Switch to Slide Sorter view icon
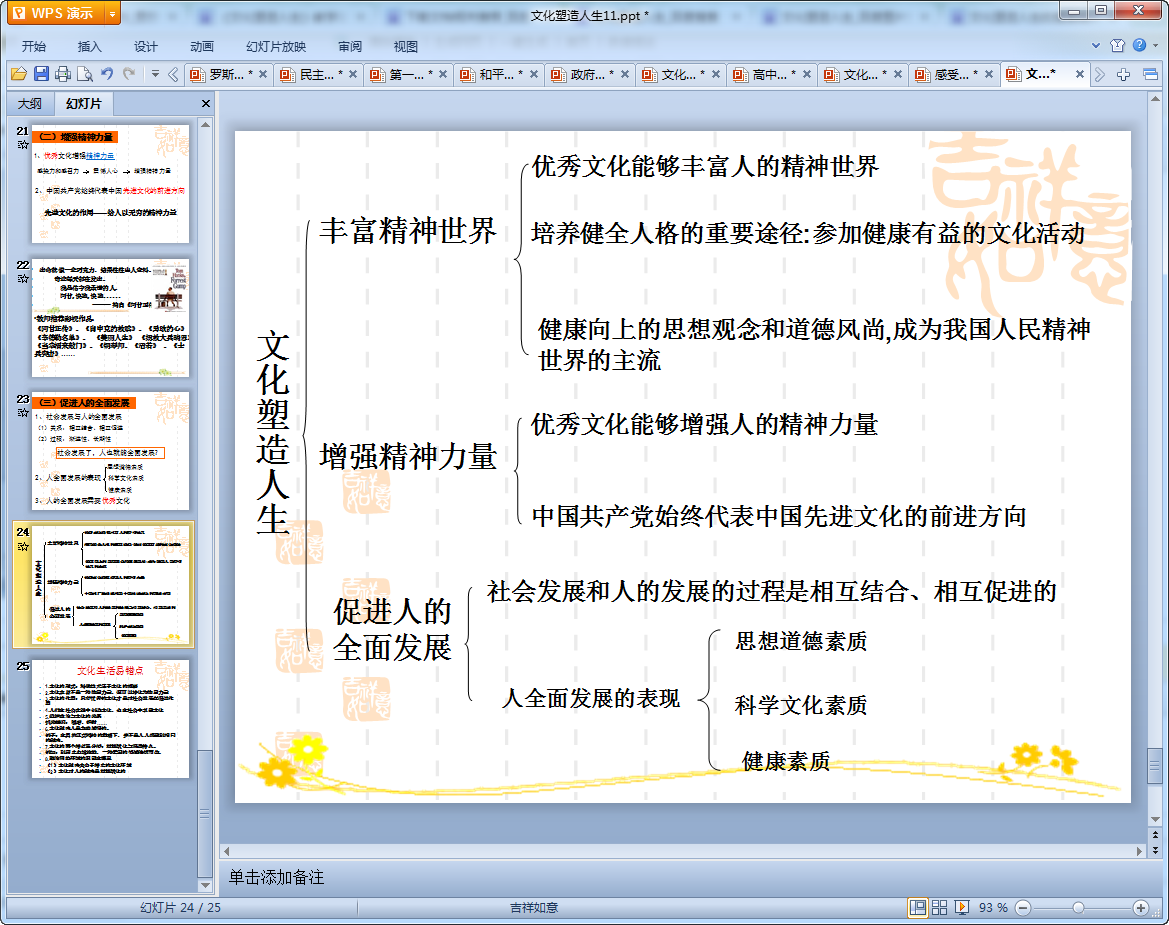Image resolution: width=1169 pixels, height=925 pixels. point(939,907)
